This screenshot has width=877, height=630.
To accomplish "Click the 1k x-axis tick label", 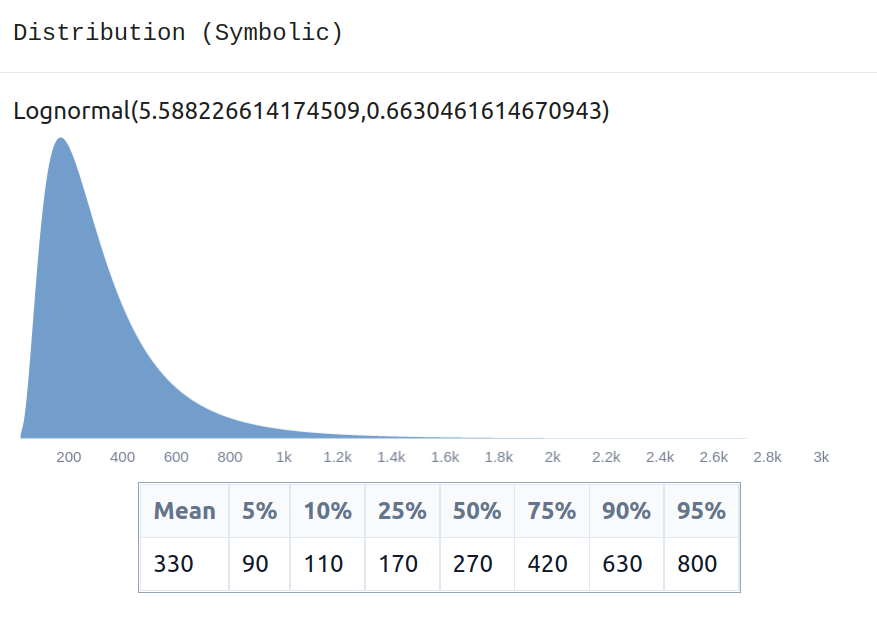I will [x=284, y=457].
